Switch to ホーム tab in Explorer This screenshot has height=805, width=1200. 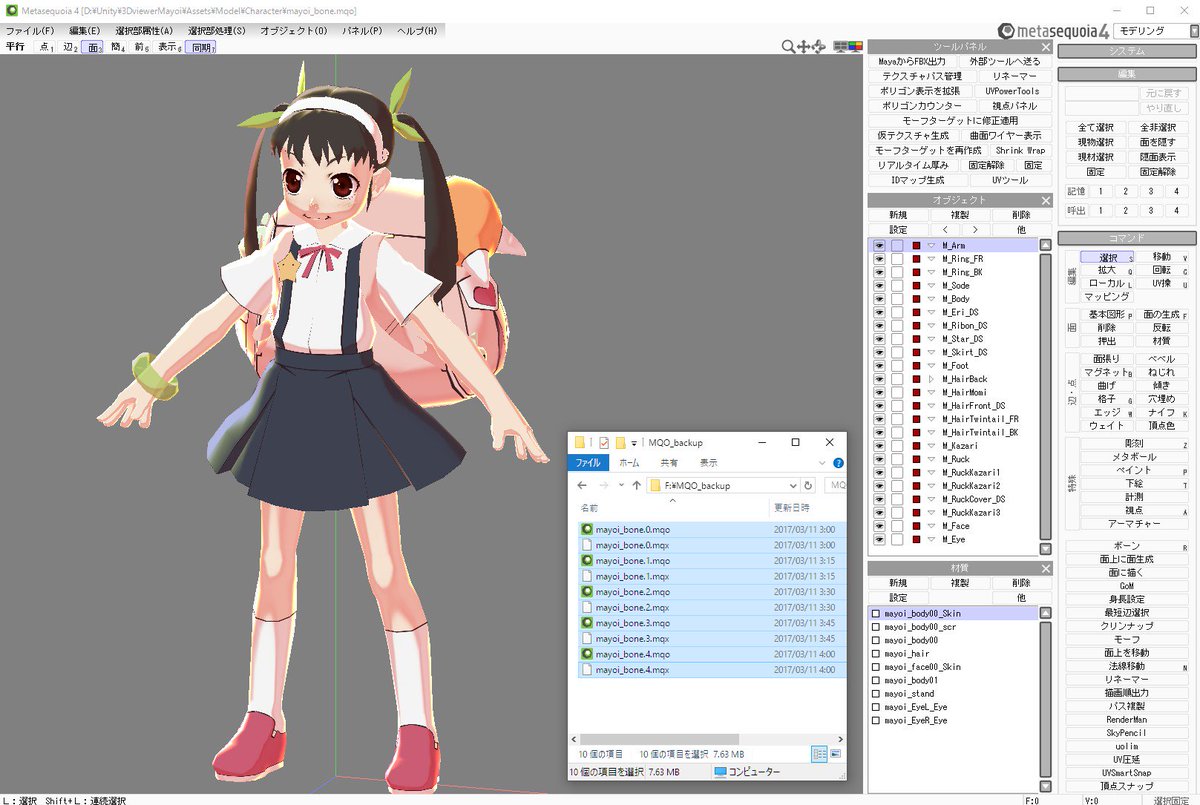click(629, 463)
